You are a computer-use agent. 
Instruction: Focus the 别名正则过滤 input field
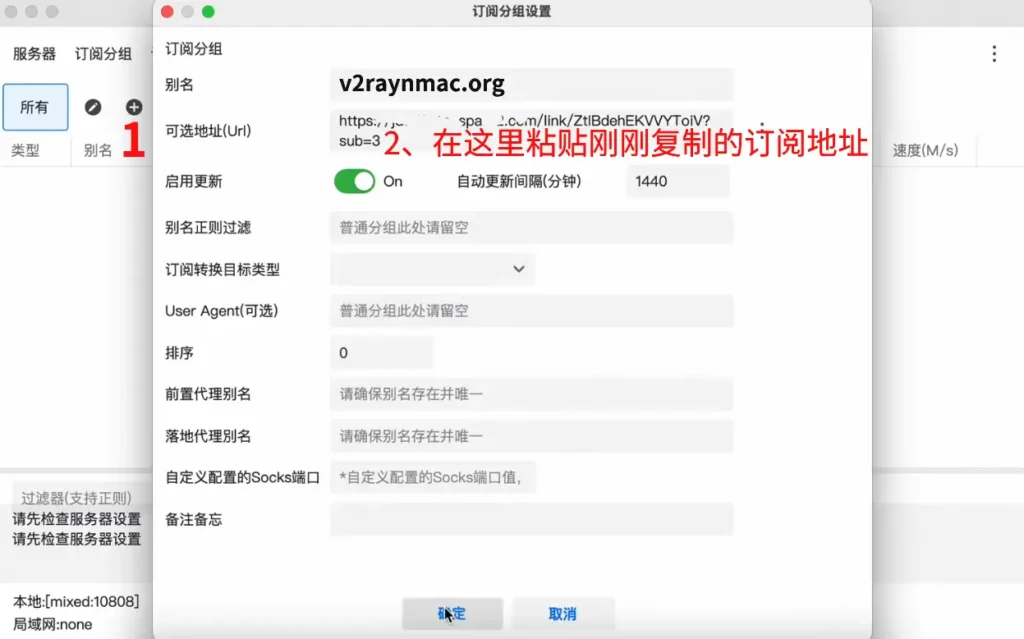click(x=531, y=228)
